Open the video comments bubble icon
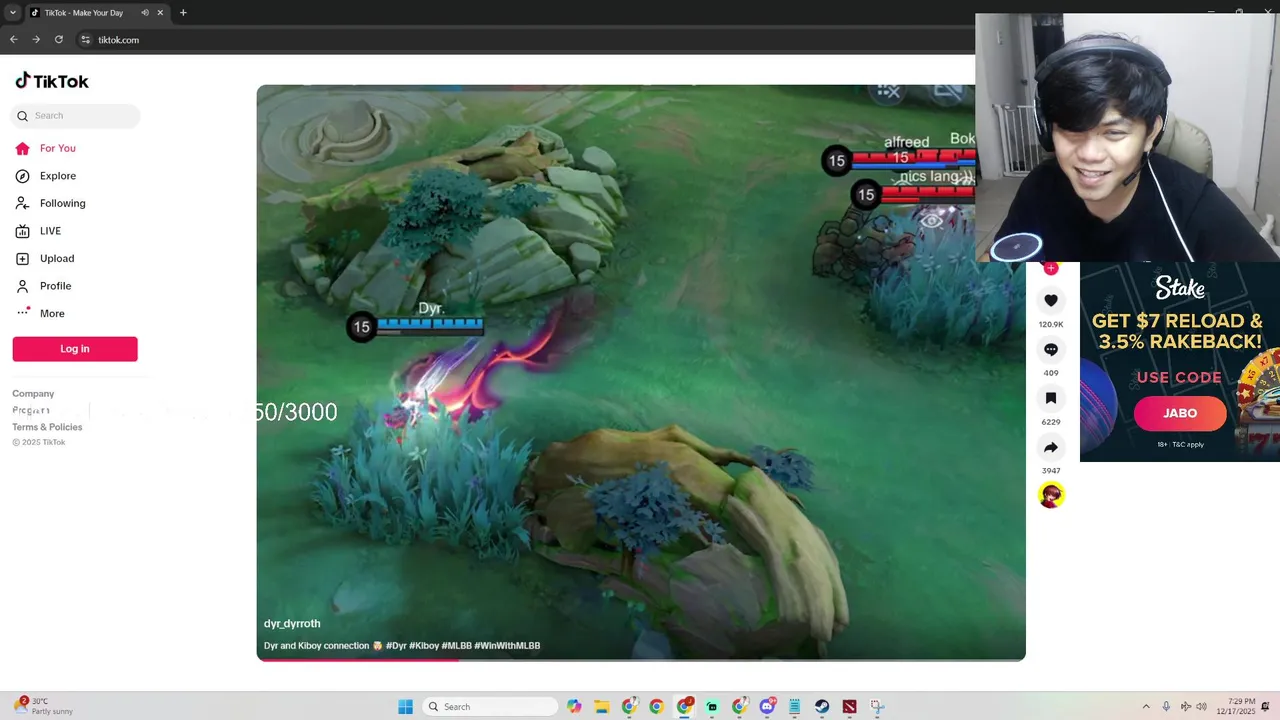The height and width of the screenshot is (720, 1280). pos(1051,349)
